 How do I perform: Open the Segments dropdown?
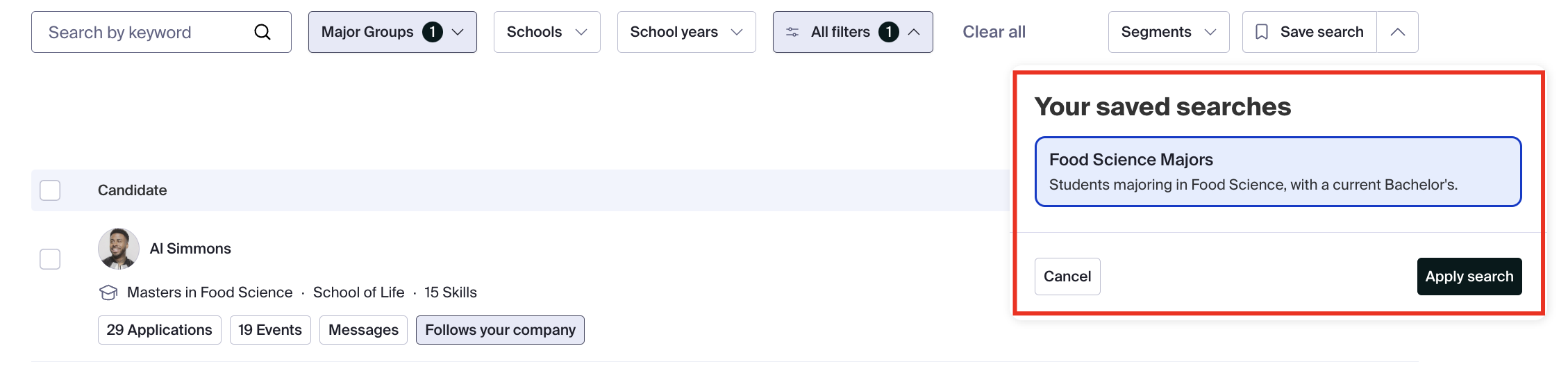pos(1169,32)
